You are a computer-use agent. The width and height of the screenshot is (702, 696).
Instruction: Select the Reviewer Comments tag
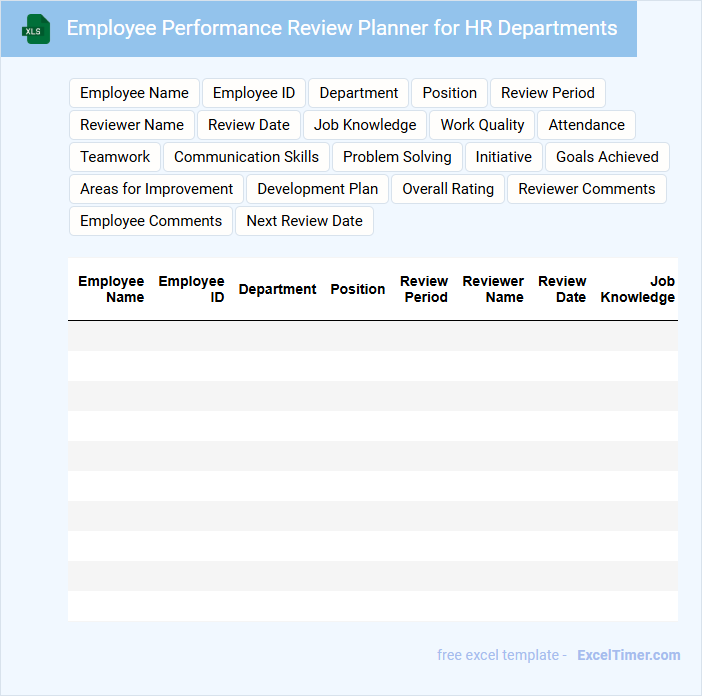point(586,189)
